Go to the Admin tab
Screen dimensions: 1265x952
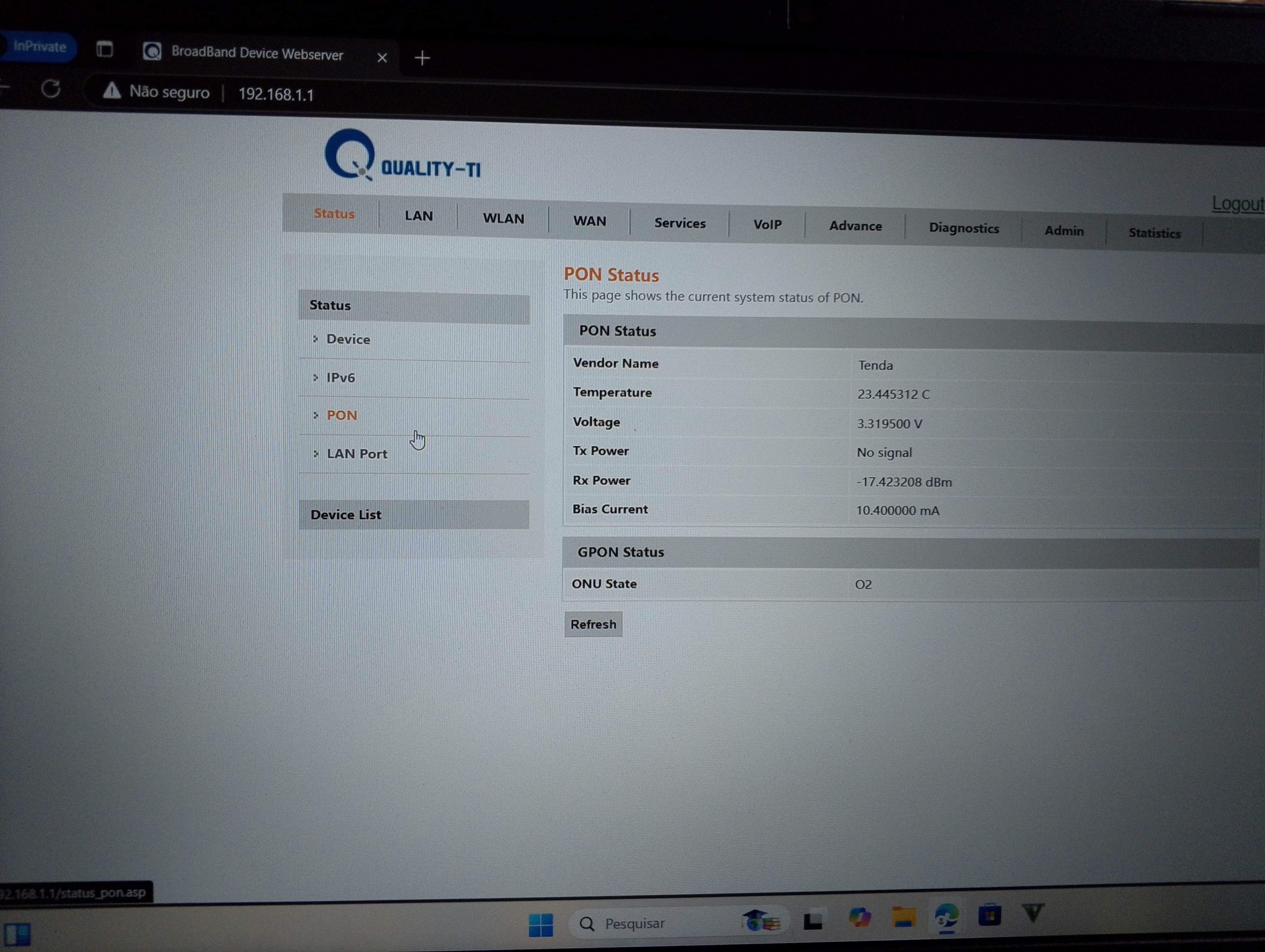(x=1064, y=231)
